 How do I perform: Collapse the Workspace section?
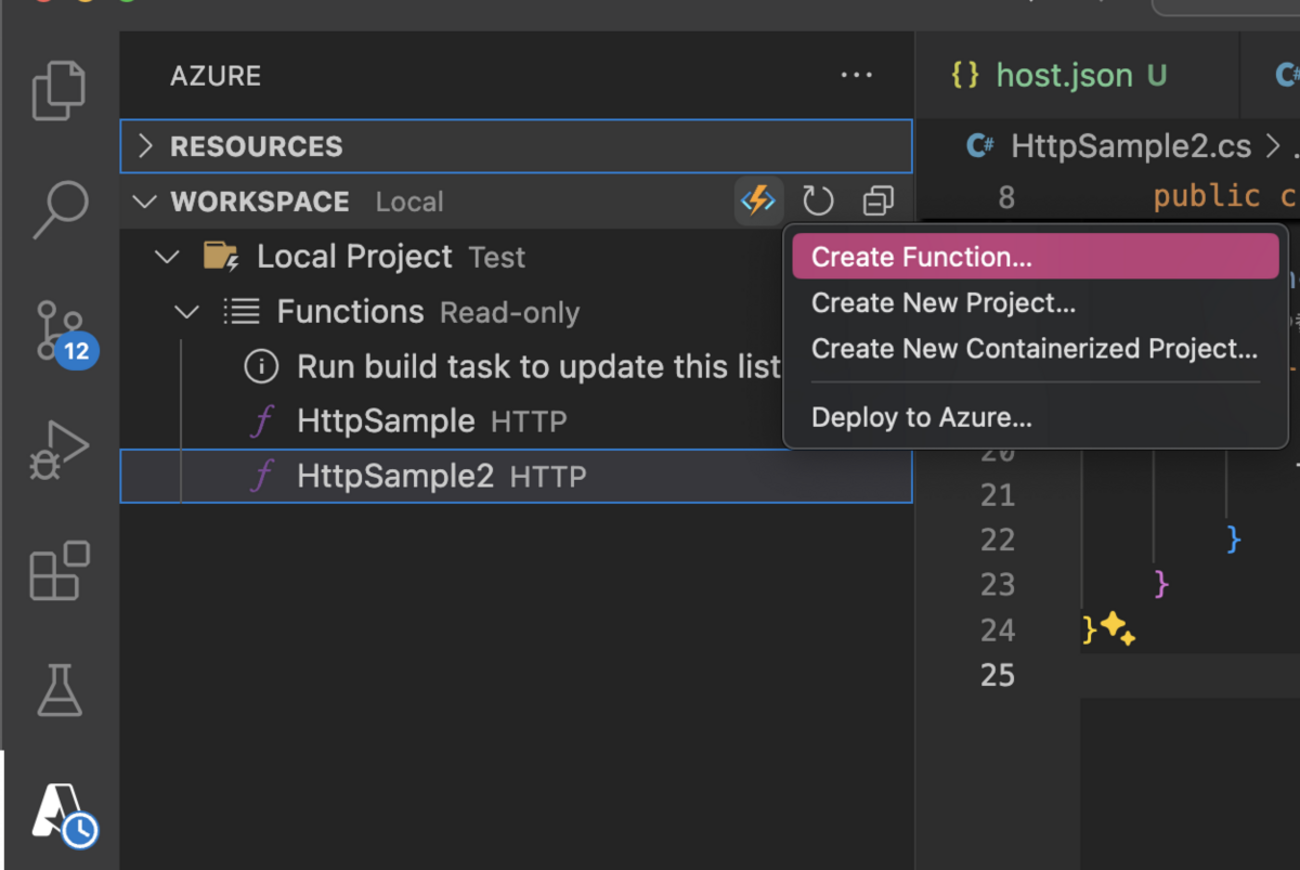coord(146,201)
